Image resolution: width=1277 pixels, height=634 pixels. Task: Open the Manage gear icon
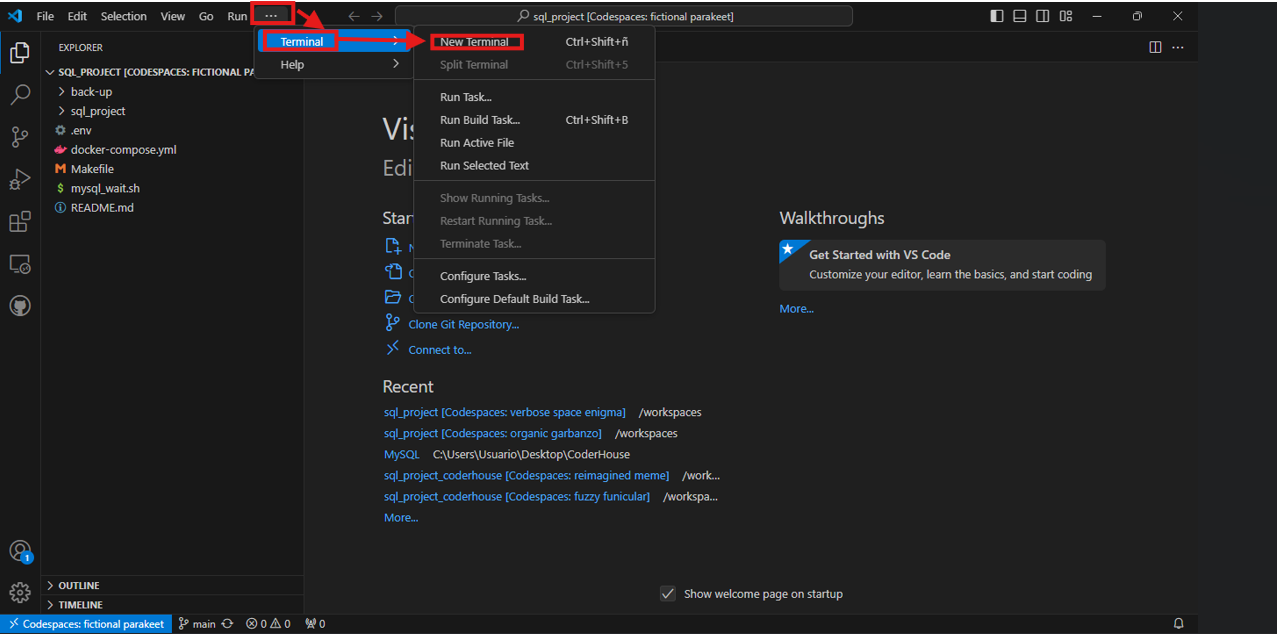click(20, 592)
